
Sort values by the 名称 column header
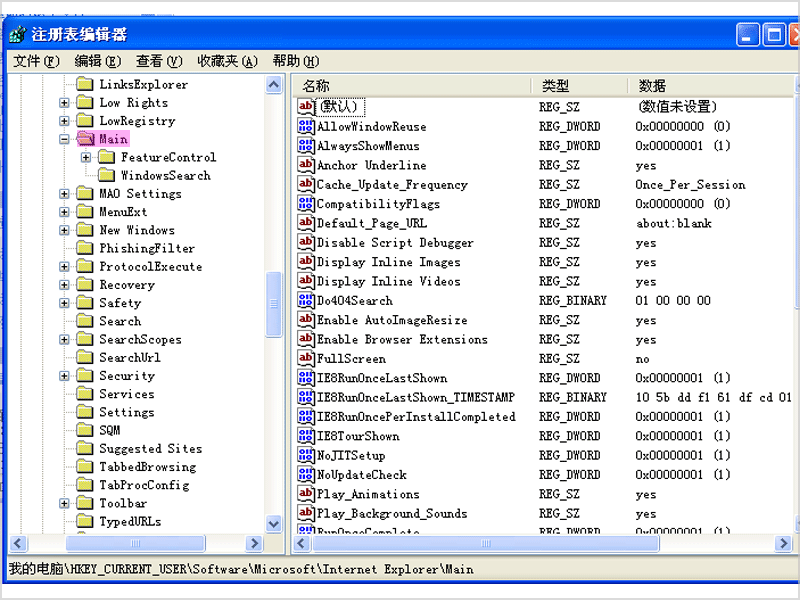412,86
